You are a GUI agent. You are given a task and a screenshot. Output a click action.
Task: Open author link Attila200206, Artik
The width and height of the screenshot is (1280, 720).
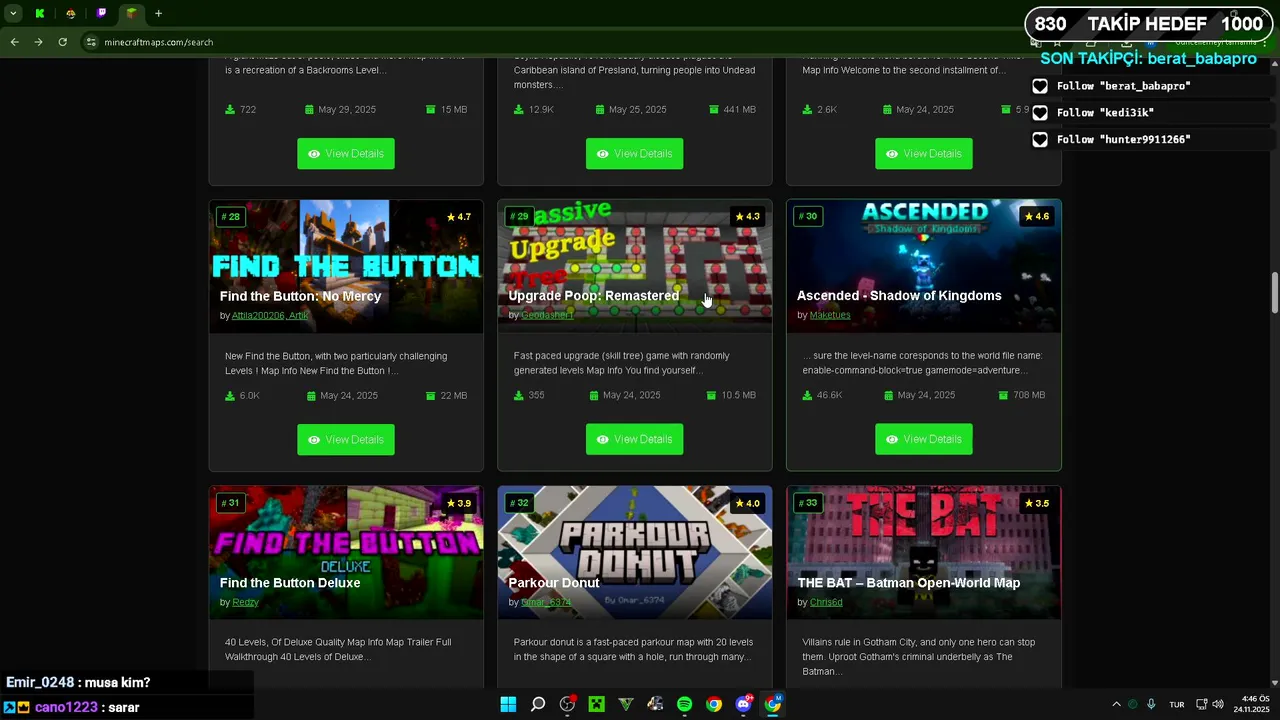coord(270,316)
